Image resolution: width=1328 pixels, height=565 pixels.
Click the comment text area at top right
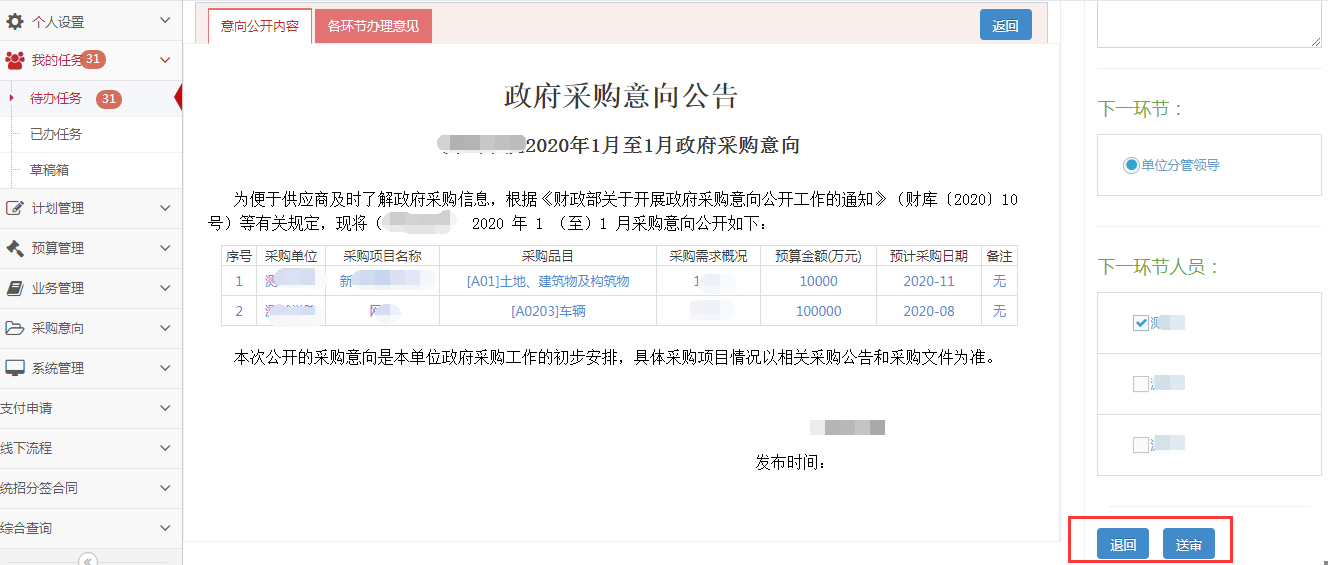click(1208, 24)
